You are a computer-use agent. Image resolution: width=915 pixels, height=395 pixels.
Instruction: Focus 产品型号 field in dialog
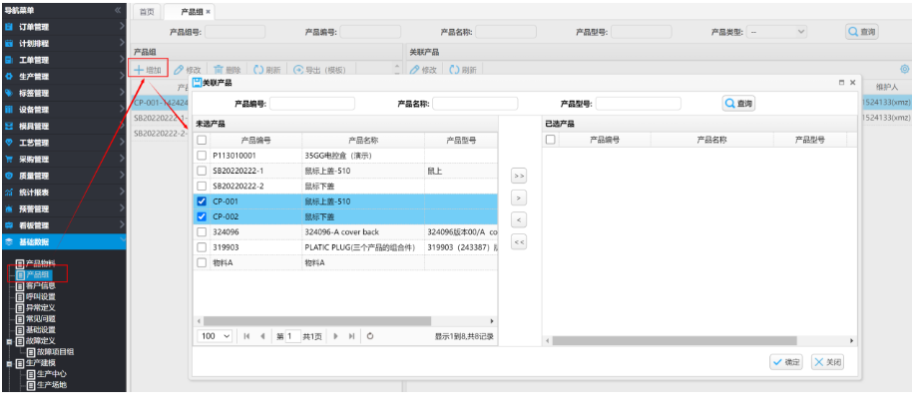coord(638,104)
